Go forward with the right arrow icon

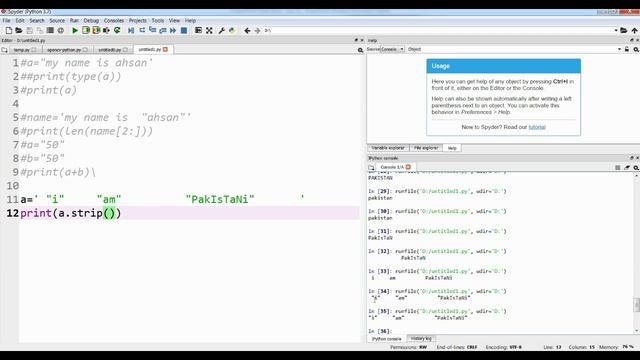(x=257, y=30)
